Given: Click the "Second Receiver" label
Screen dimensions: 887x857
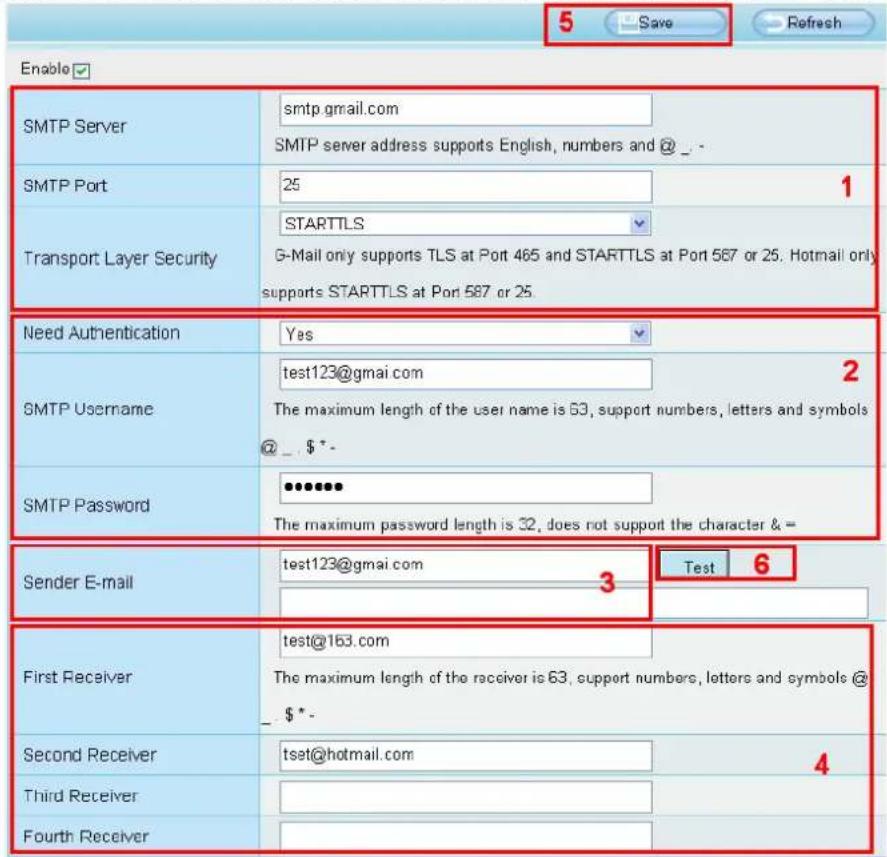Looking at the screenshot, I should click(89, 755).
